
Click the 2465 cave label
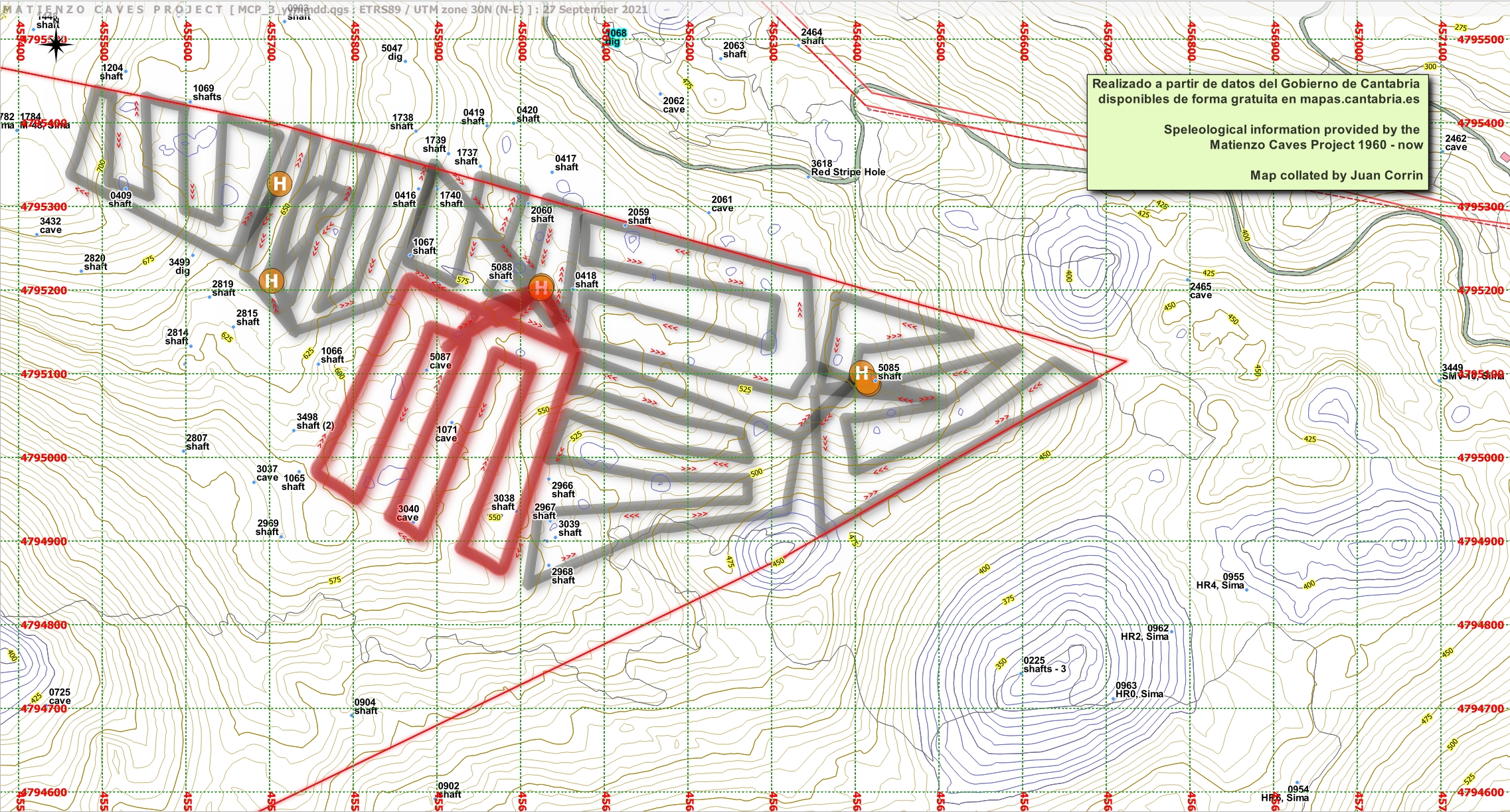1201,291
